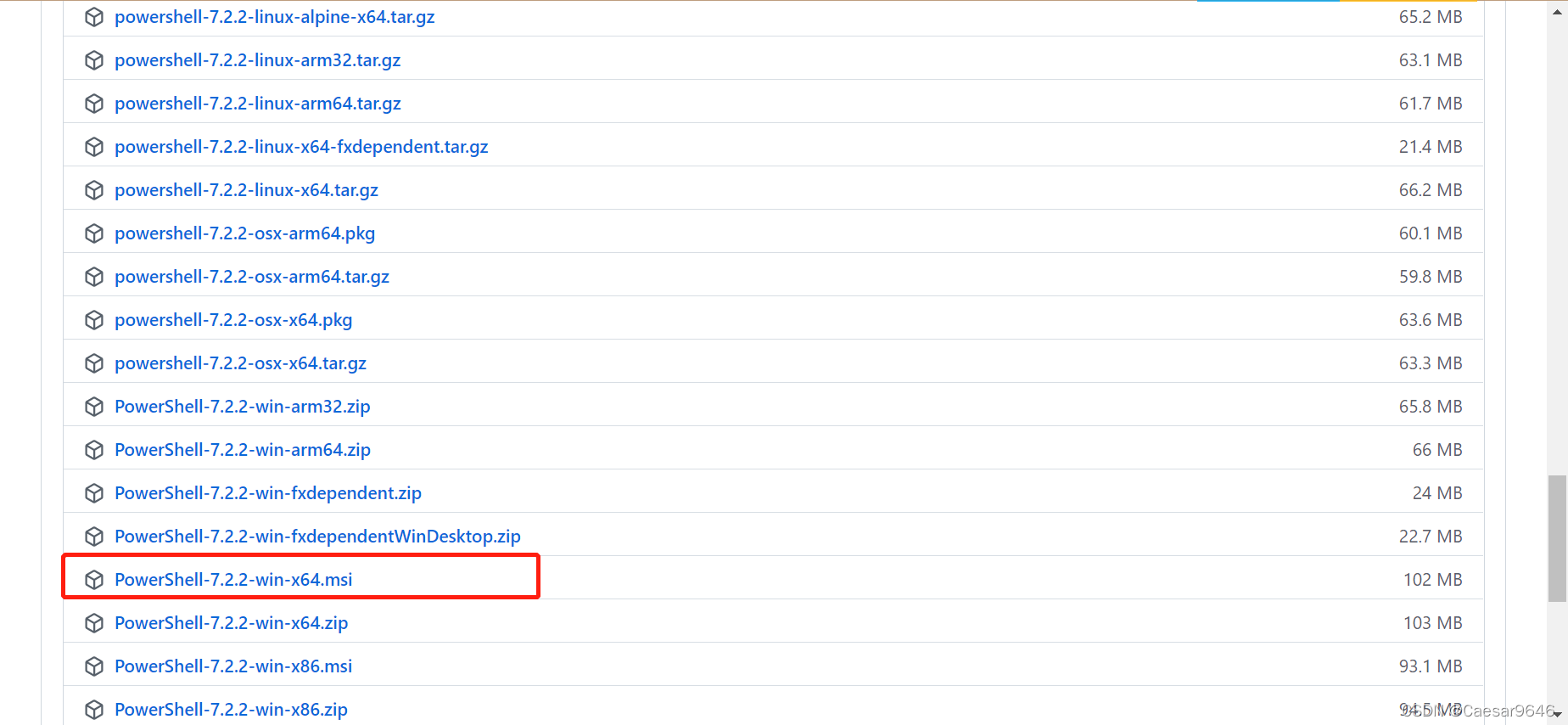Download PowerShell-7.2.2-win-arm64.zip
1568x725 pixels.
tap(243, 450)
